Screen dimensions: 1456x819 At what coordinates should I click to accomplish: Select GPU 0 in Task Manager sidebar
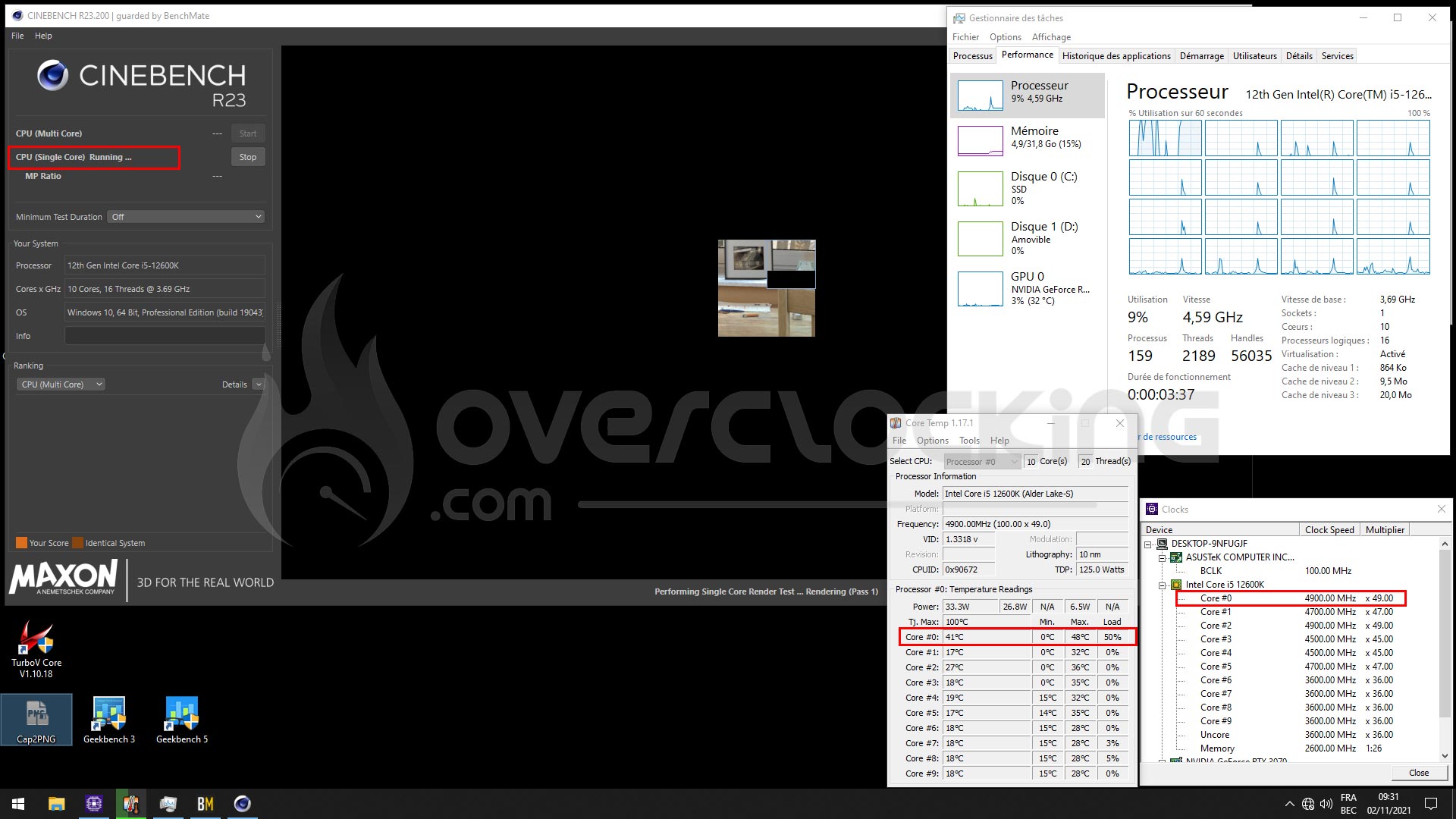(x=1028, y=289)
